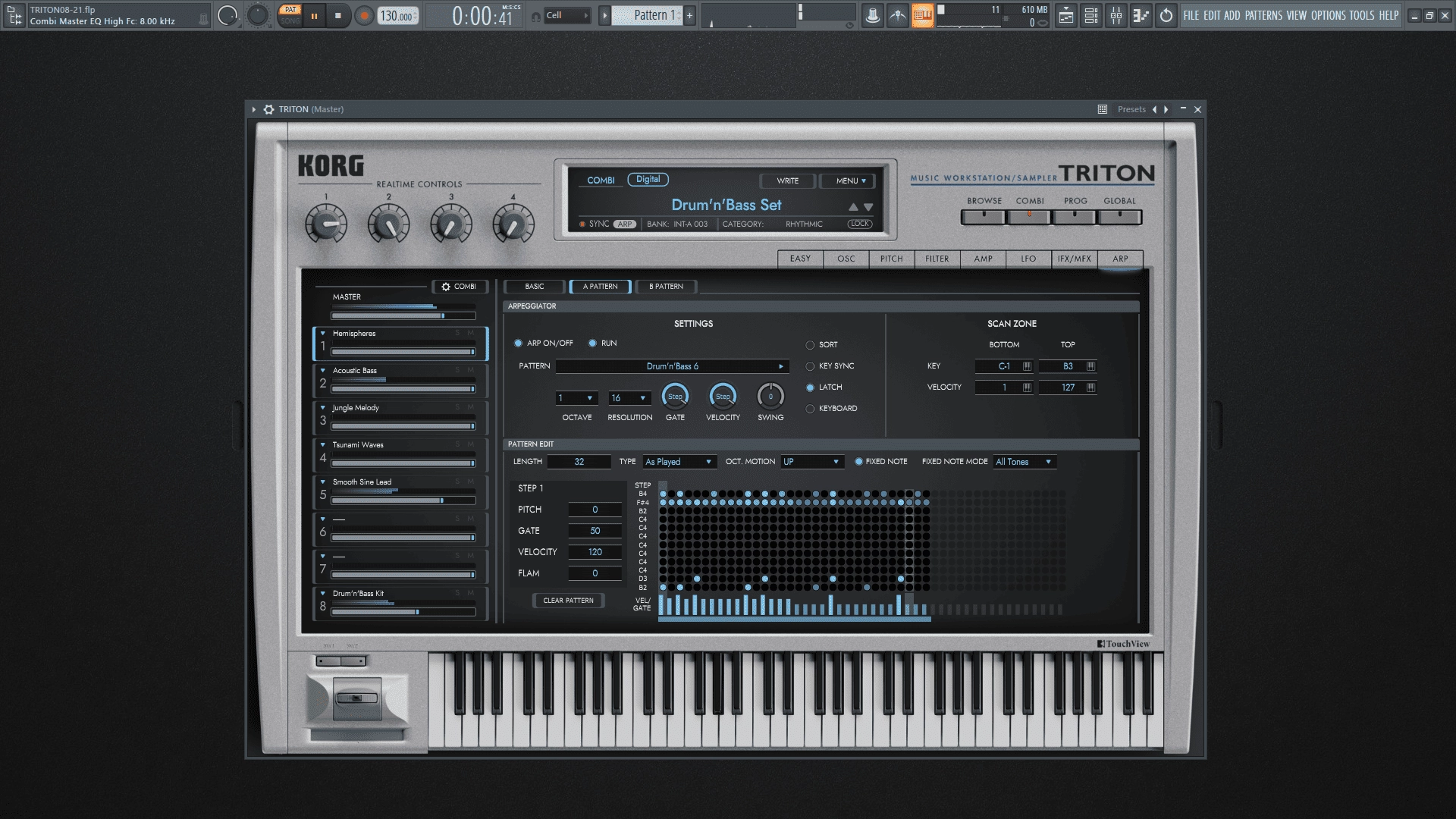Viewport: 1456px width, 819px height.
Task: Enable the KEYBOARD option
Action: (x=810, y=409)
